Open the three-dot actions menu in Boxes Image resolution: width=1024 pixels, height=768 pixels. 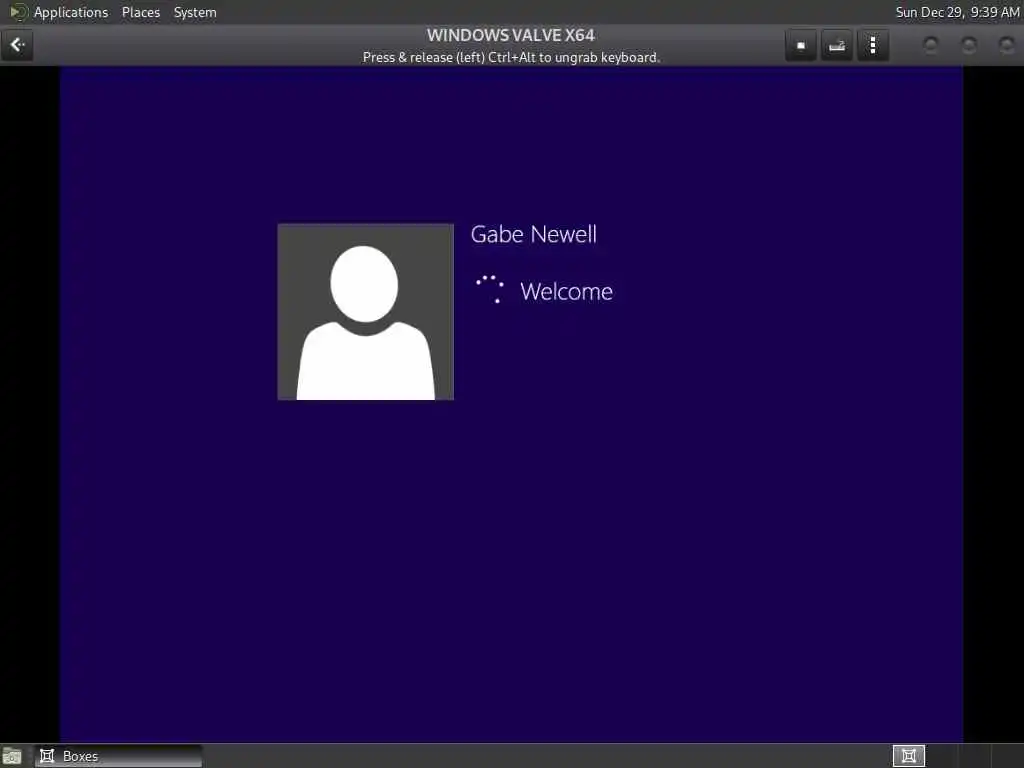point(873,45)
